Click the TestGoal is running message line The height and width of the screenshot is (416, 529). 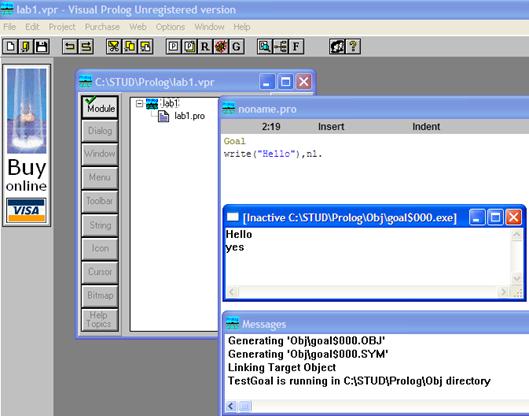[359, 381]
